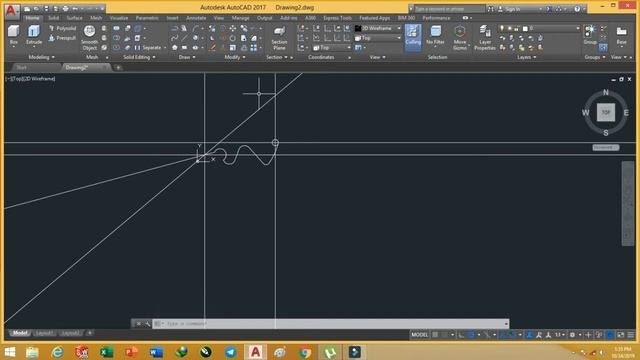Open the Section Plane tool
This screenshot has width=640, height=360.
click(280, 38)
